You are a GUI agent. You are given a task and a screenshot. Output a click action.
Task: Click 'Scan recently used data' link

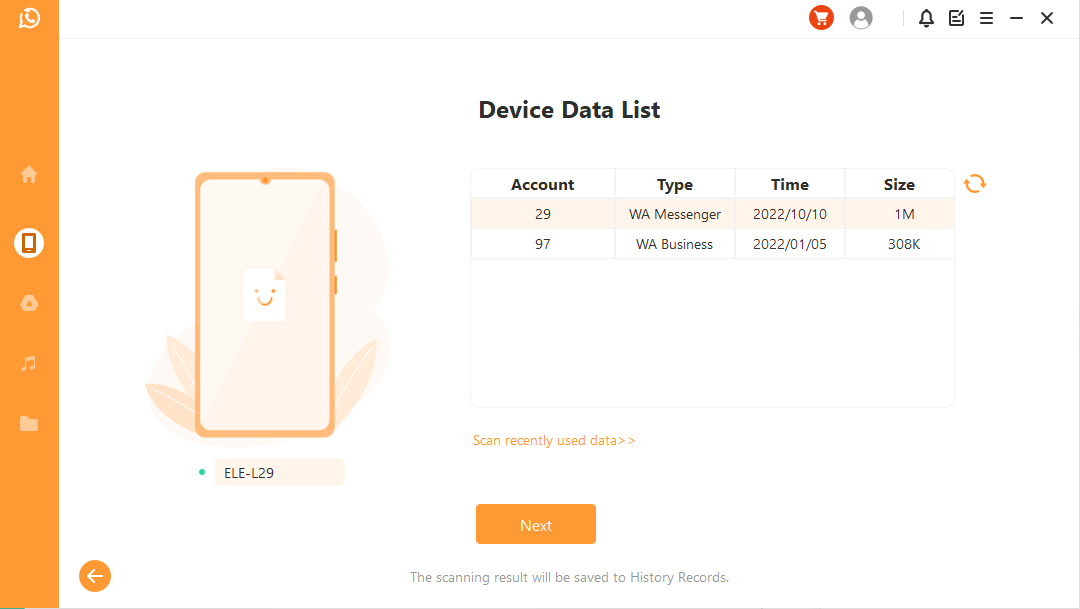[x=554, y=441]
